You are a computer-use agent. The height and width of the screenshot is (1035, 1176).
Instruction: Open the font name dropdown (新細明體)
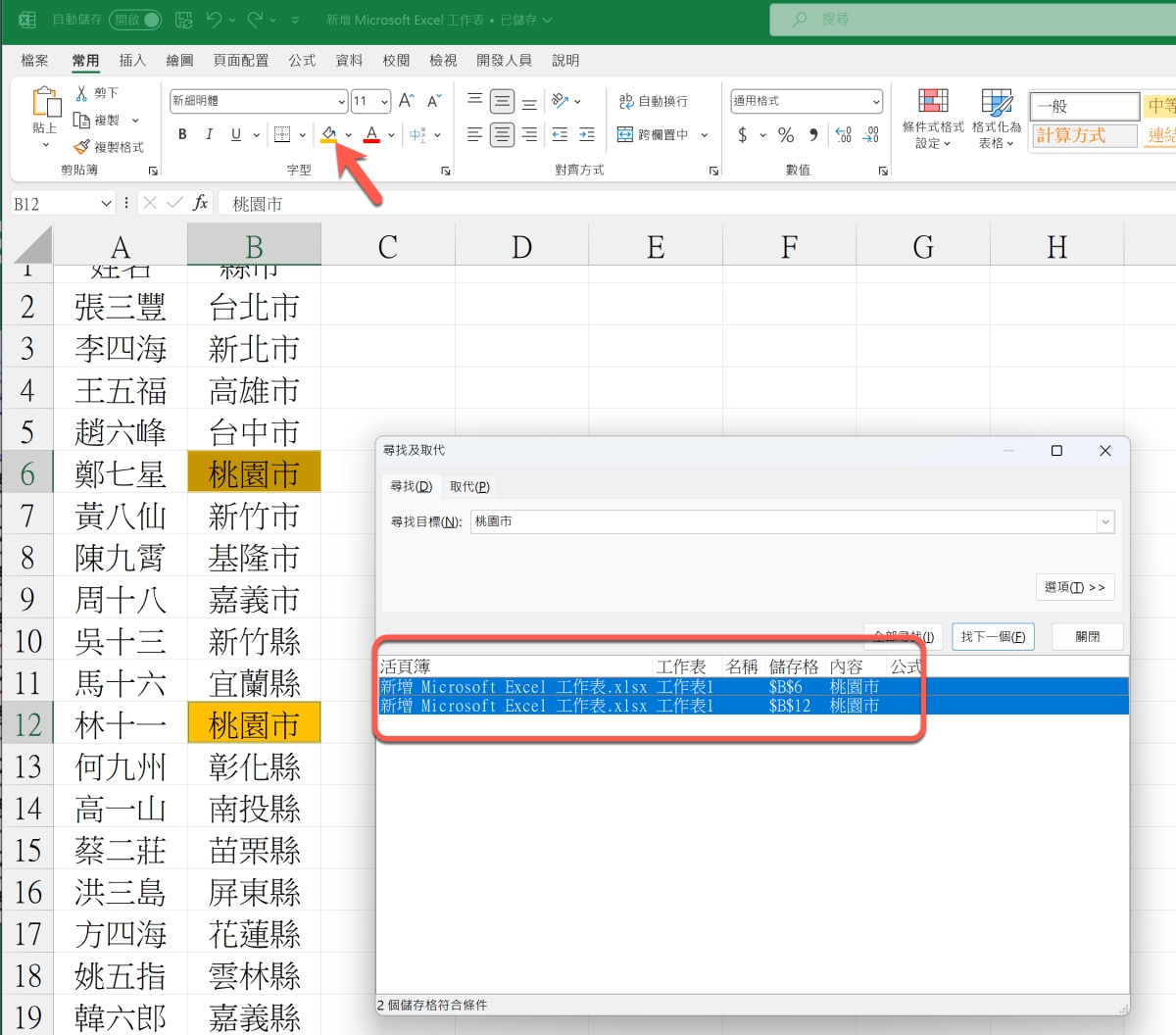(341, 101)
